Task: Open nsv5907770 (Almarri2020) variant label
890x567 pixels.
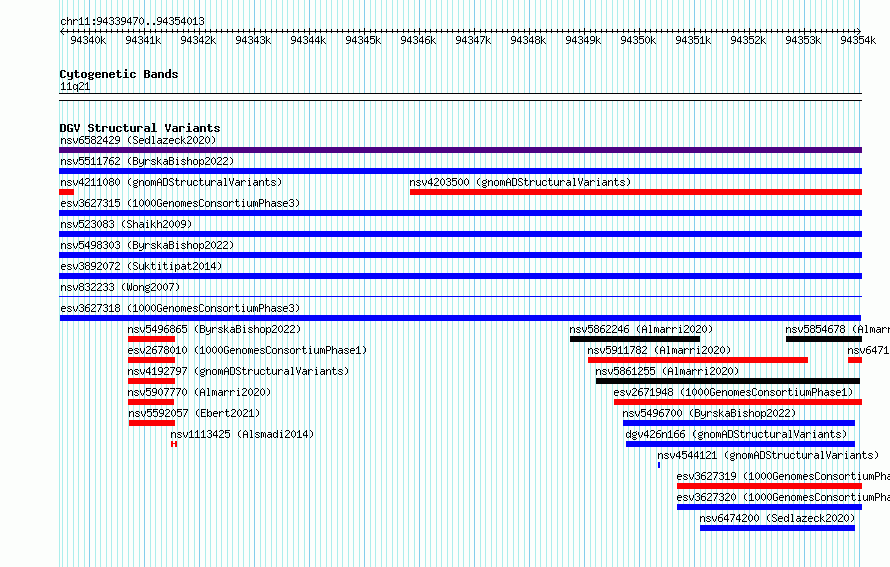Action: 199,392
